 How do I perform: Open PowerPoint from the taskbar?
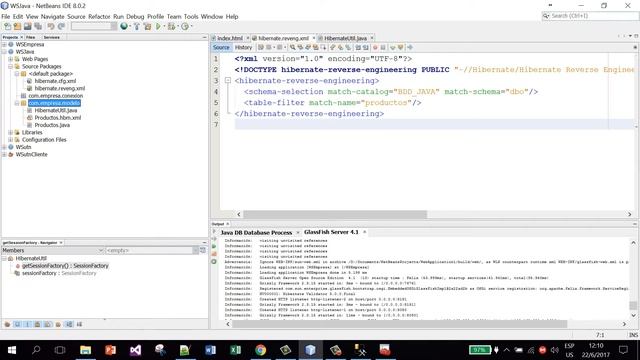point(110,350)
